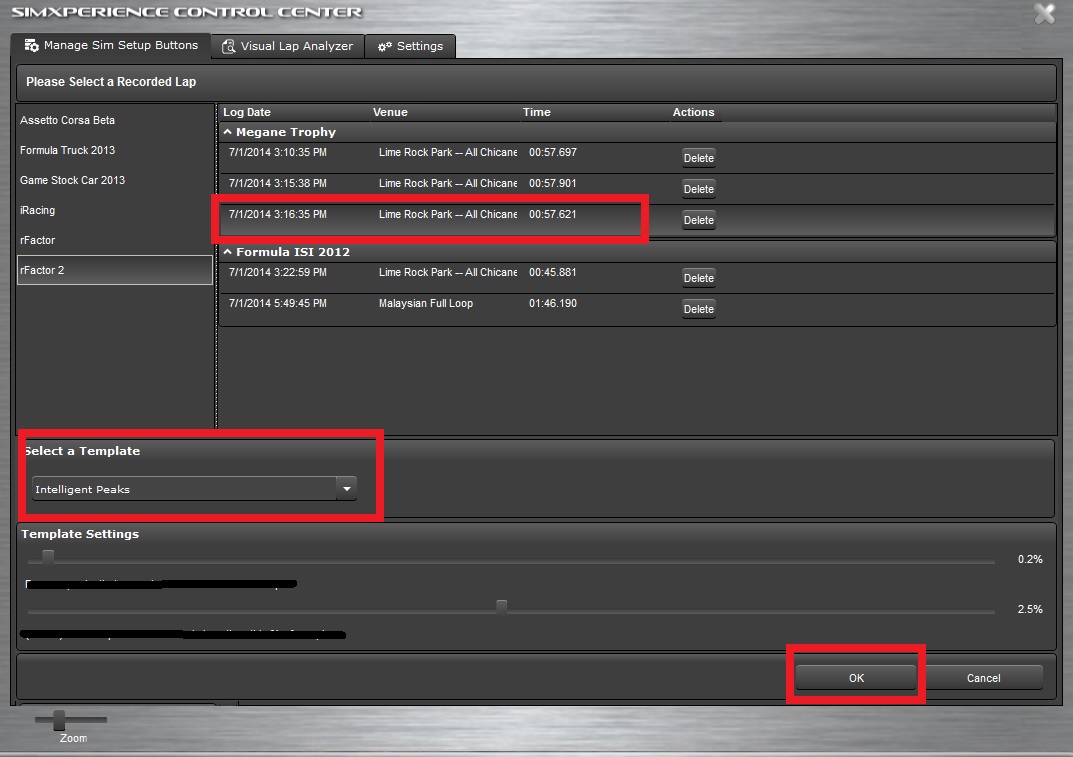Cancel the recorded lap dialog
The height and width of the screenshot is (757, 1073).
(x=983, y=678)
